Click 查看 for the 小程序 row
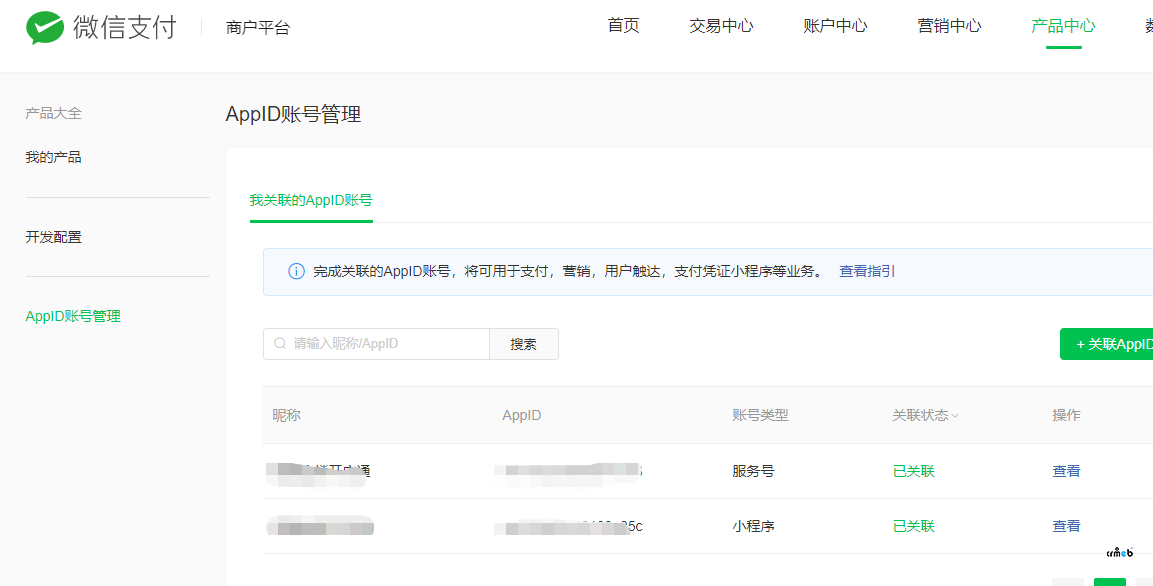1153x586 pixels. click(x=1066, y=526)
